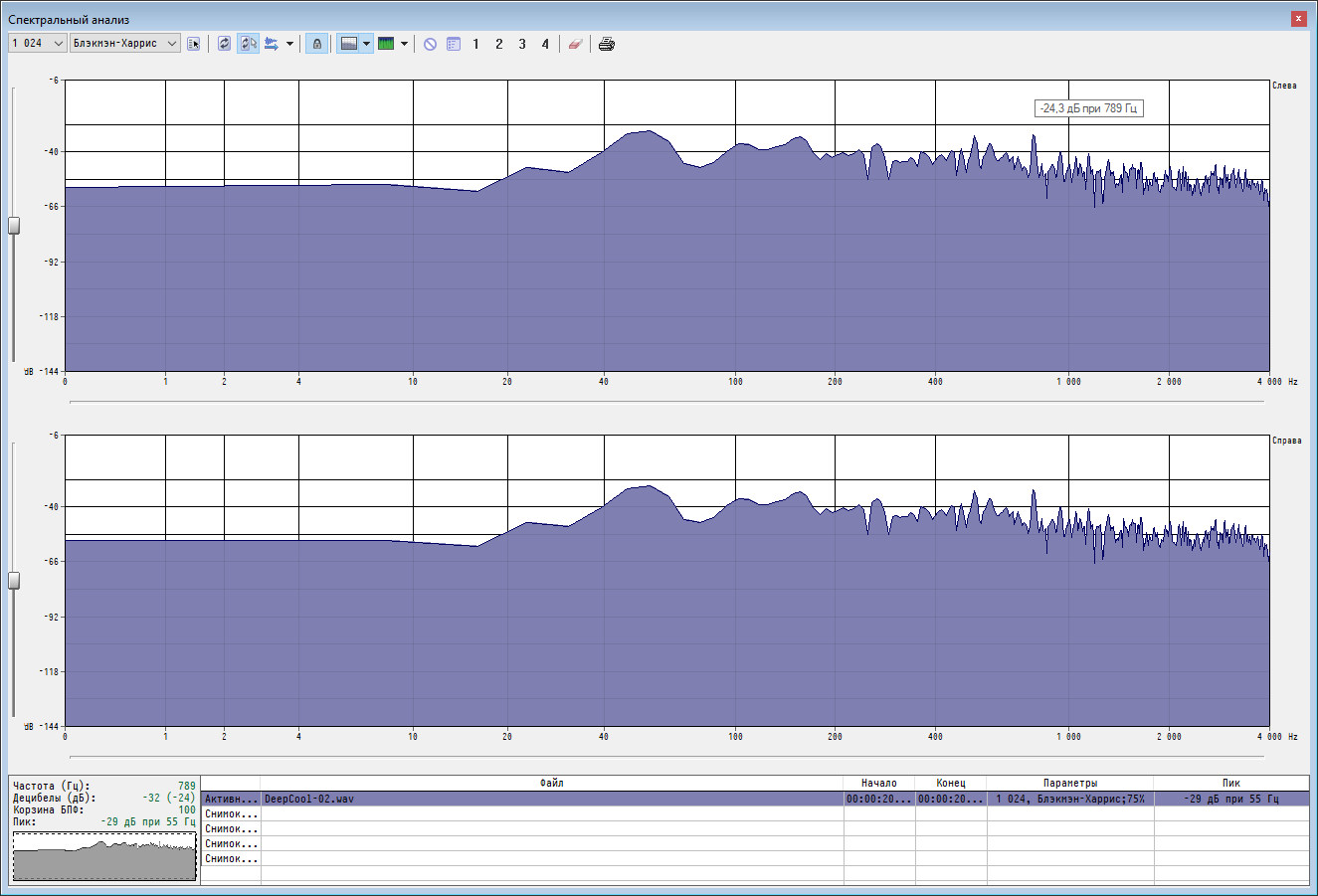Click the Начало column header

point(879,784)
